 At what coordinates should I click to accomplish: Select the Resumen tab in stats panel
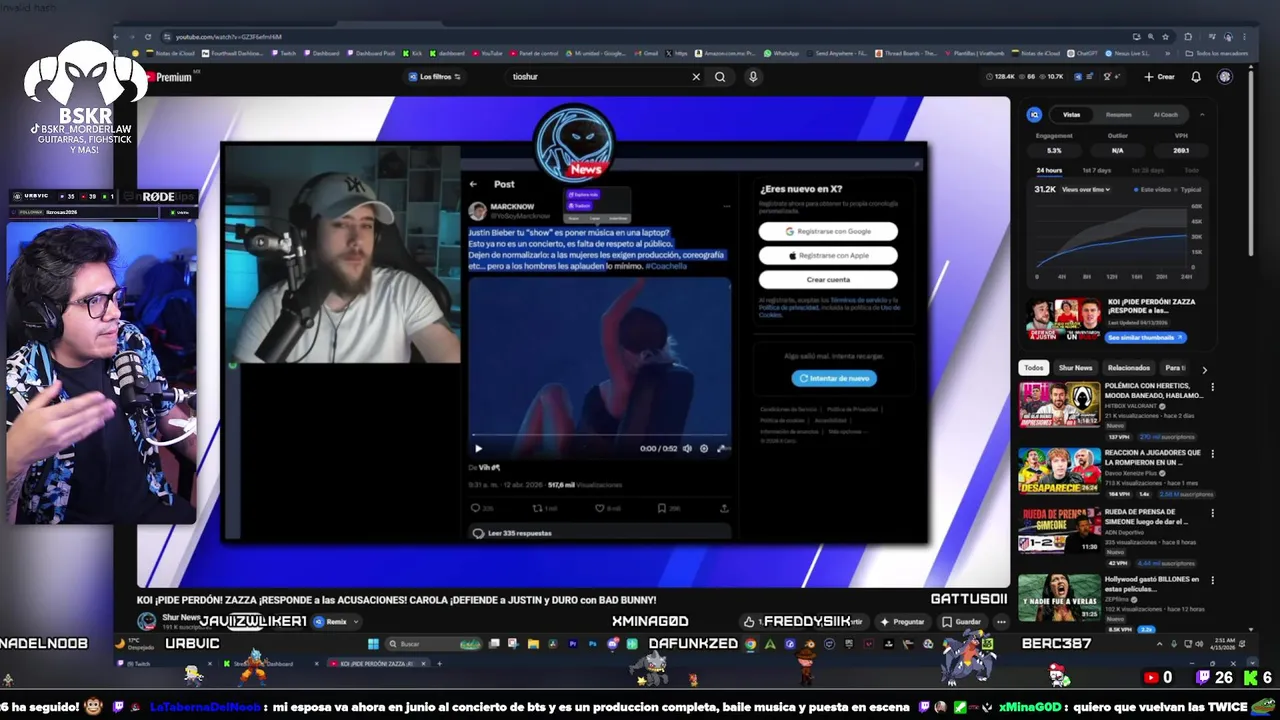click(1119, 115)
